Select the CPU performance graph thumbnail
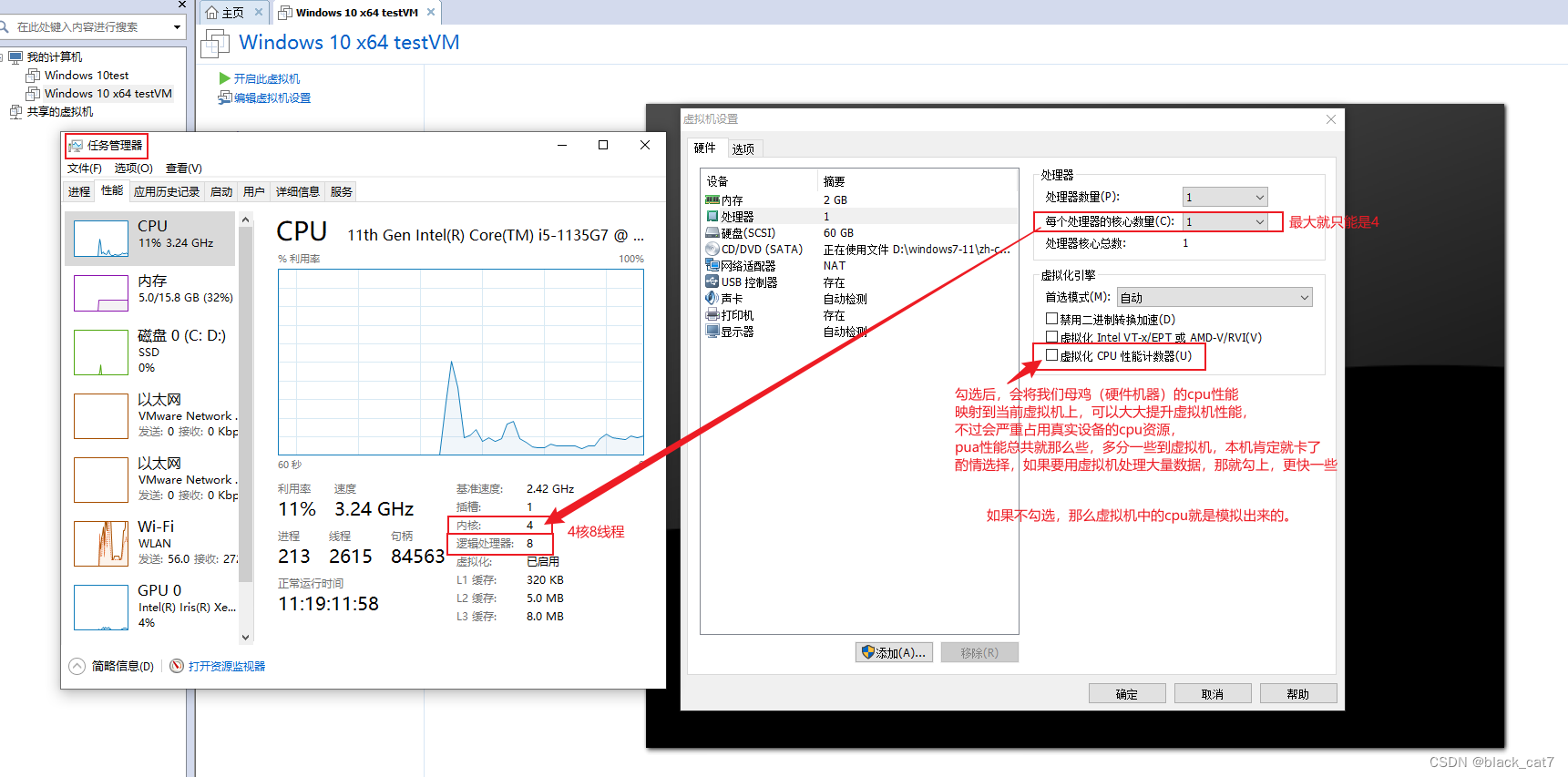 coord(101,239)
